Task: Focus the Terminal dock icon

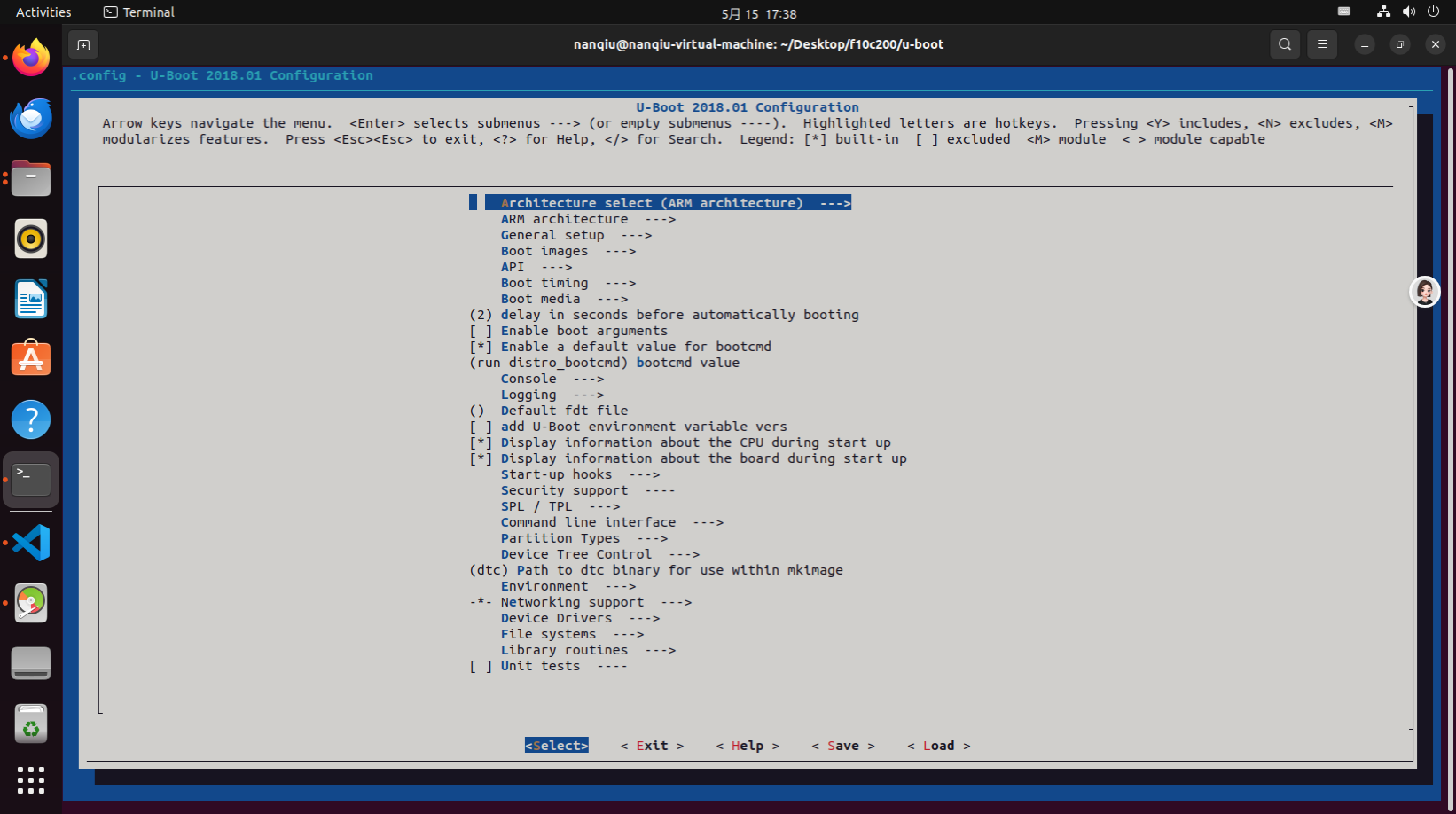Action: coord(31,480)
